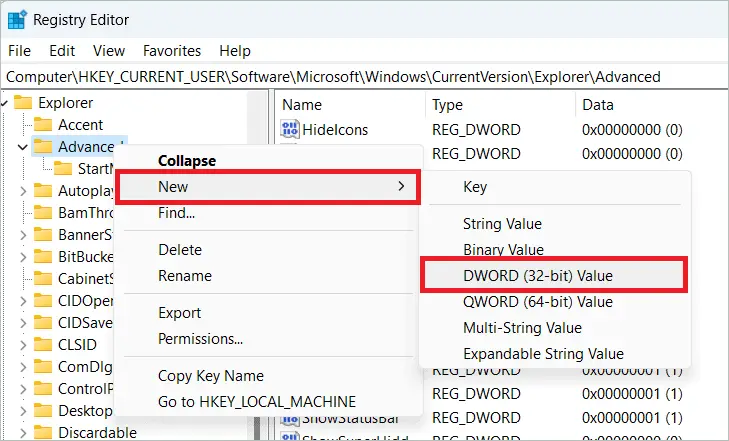Click the HideIcons DWORD value icon

pyautogui.click(x=291, y=129)
